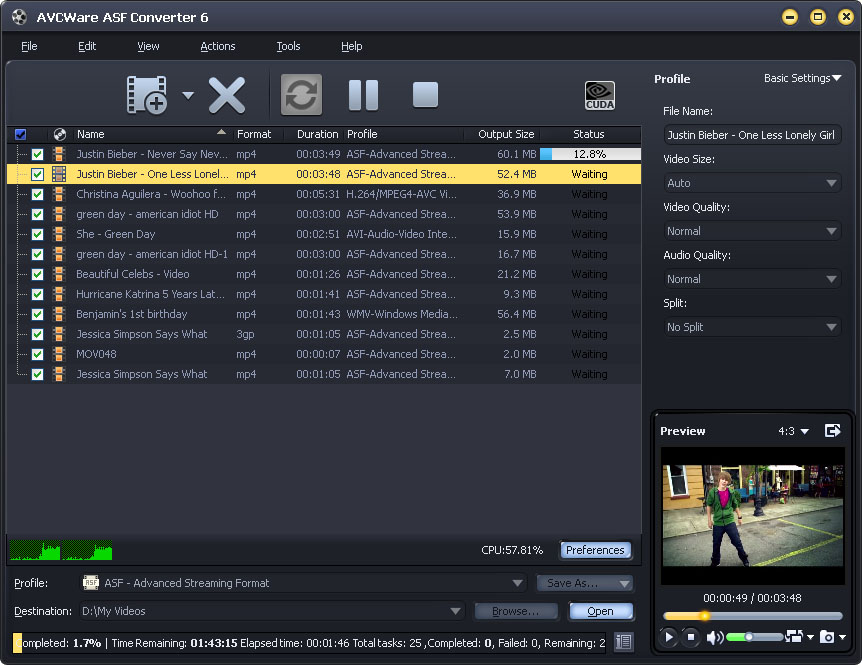Open the Video Quality dropdown
This screenshot has width=862, height=665.
point(752,230)
